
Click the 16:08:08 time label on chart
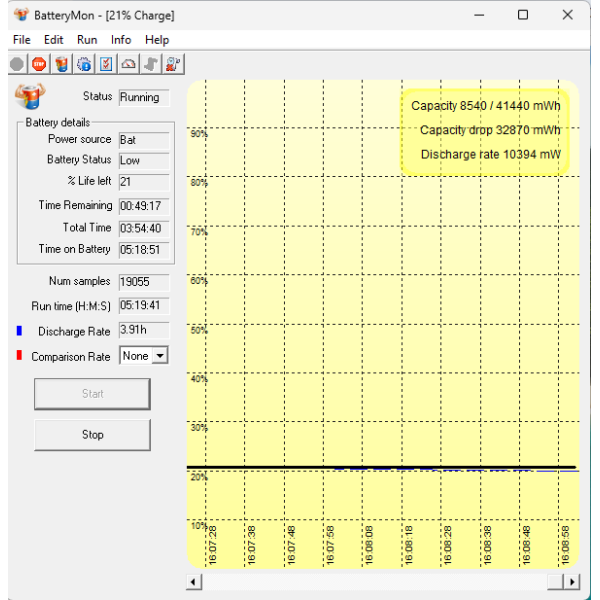click(369, 545)
